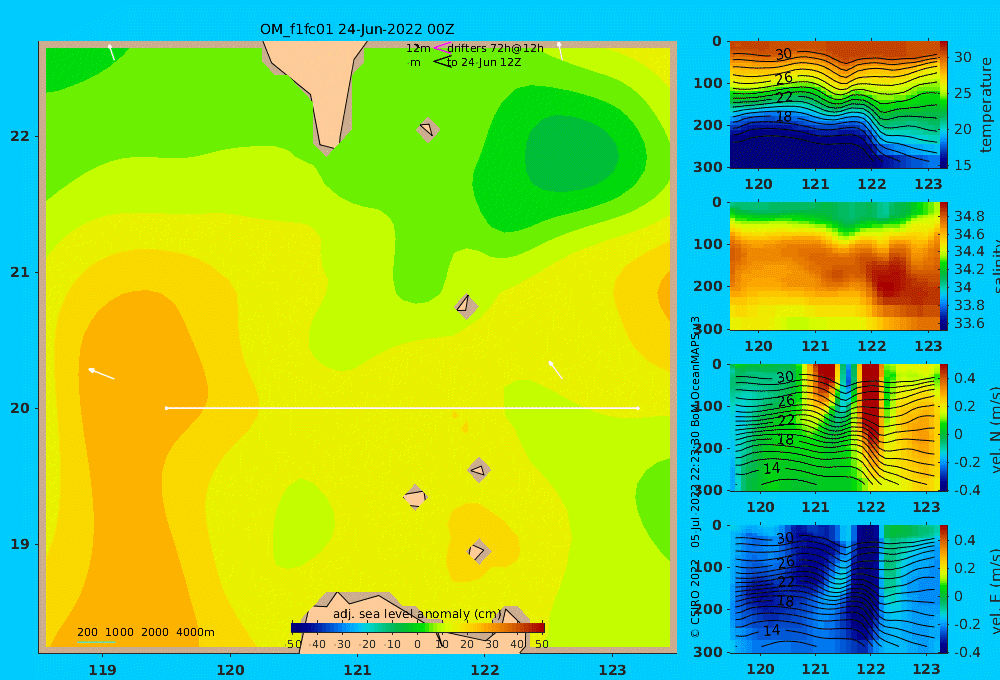Click the Taiwan southern tip landmass
The image size is (1000, 680).
click(325, 89)
